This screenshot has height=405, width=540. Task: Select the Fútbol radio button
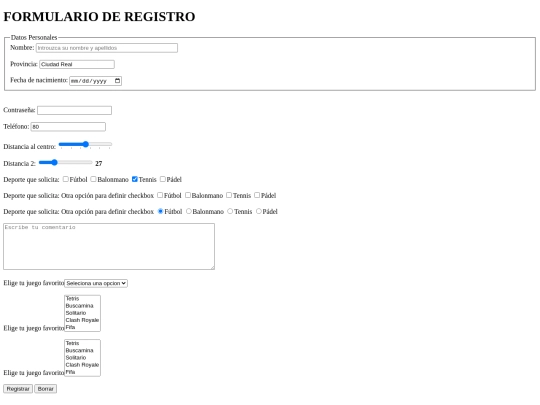pyautogui.click(x=160, y=211)
